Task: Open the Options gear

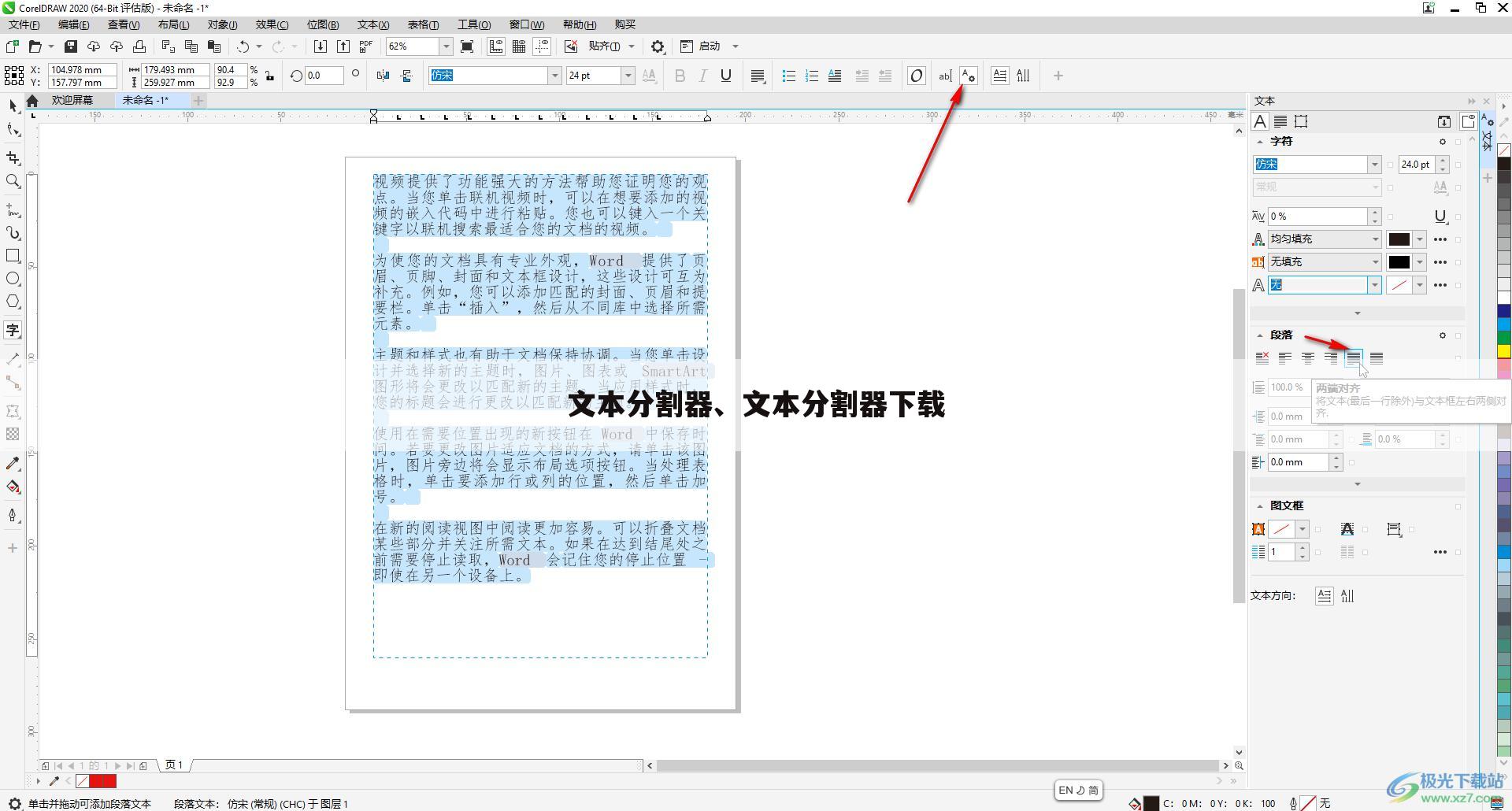Action: pyautogui.click(x=658, y=46)
